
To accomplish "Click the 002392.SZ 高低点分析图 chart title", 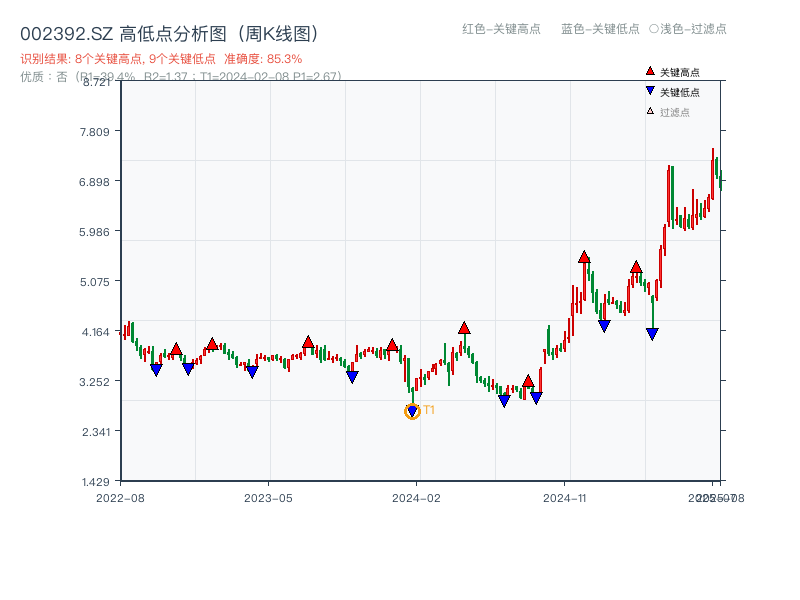I will tap(169, 34).
